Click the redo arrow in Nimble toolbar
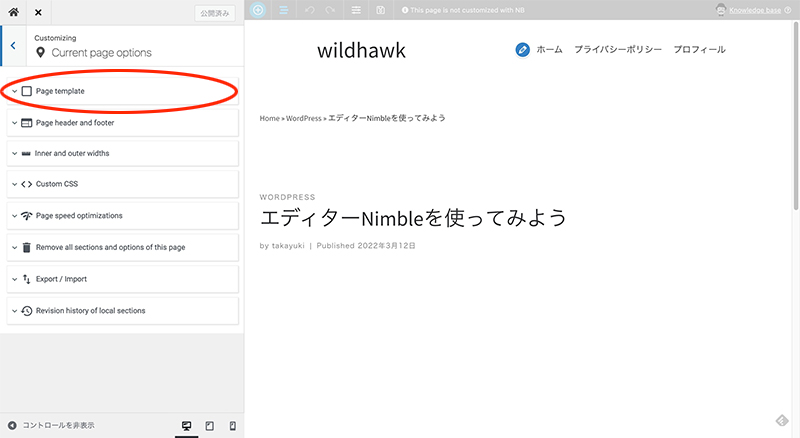The width and height of the screenshot is (800, 438). coord(330,10)
